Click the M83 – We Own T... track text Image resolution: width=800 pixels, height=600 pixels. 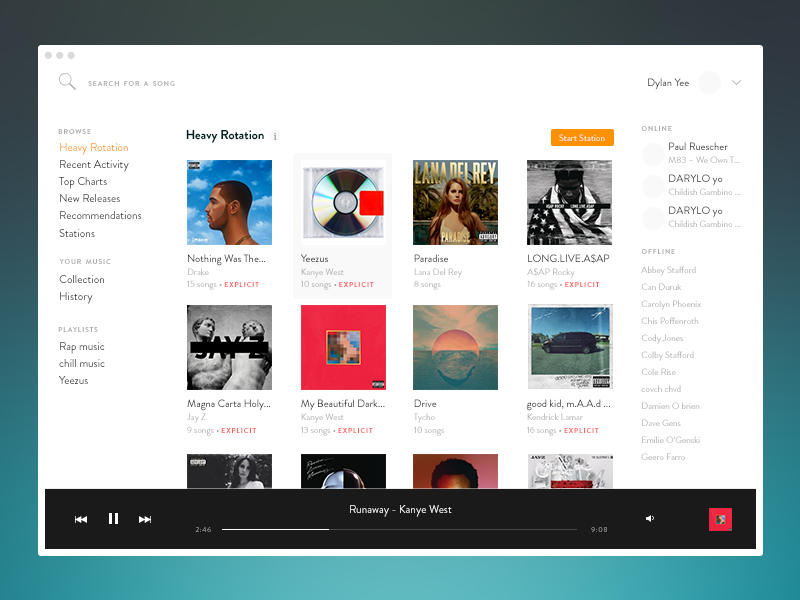tap(704, 160)
